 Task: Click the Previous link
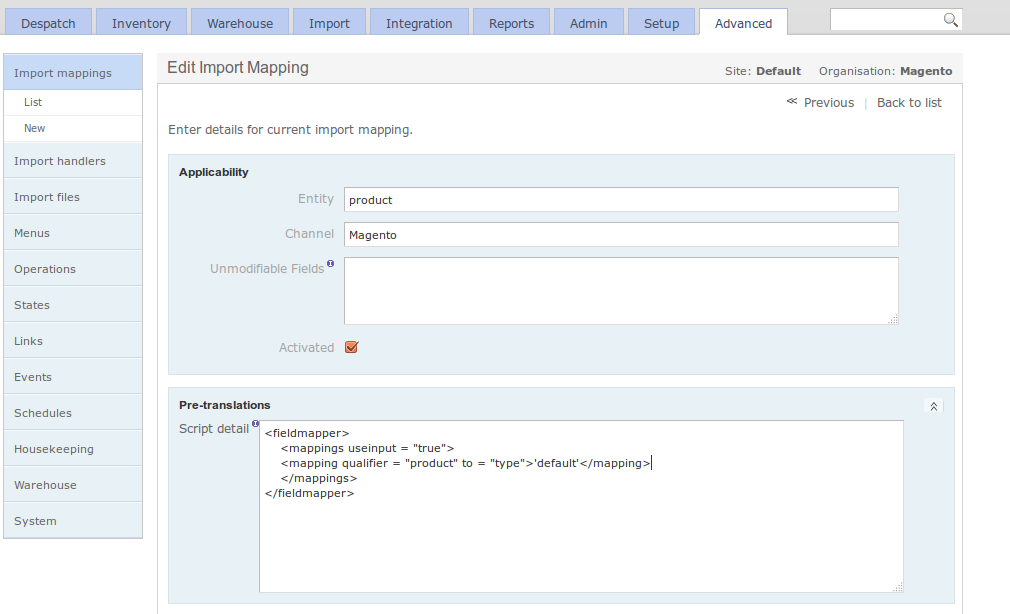(828, 102)
